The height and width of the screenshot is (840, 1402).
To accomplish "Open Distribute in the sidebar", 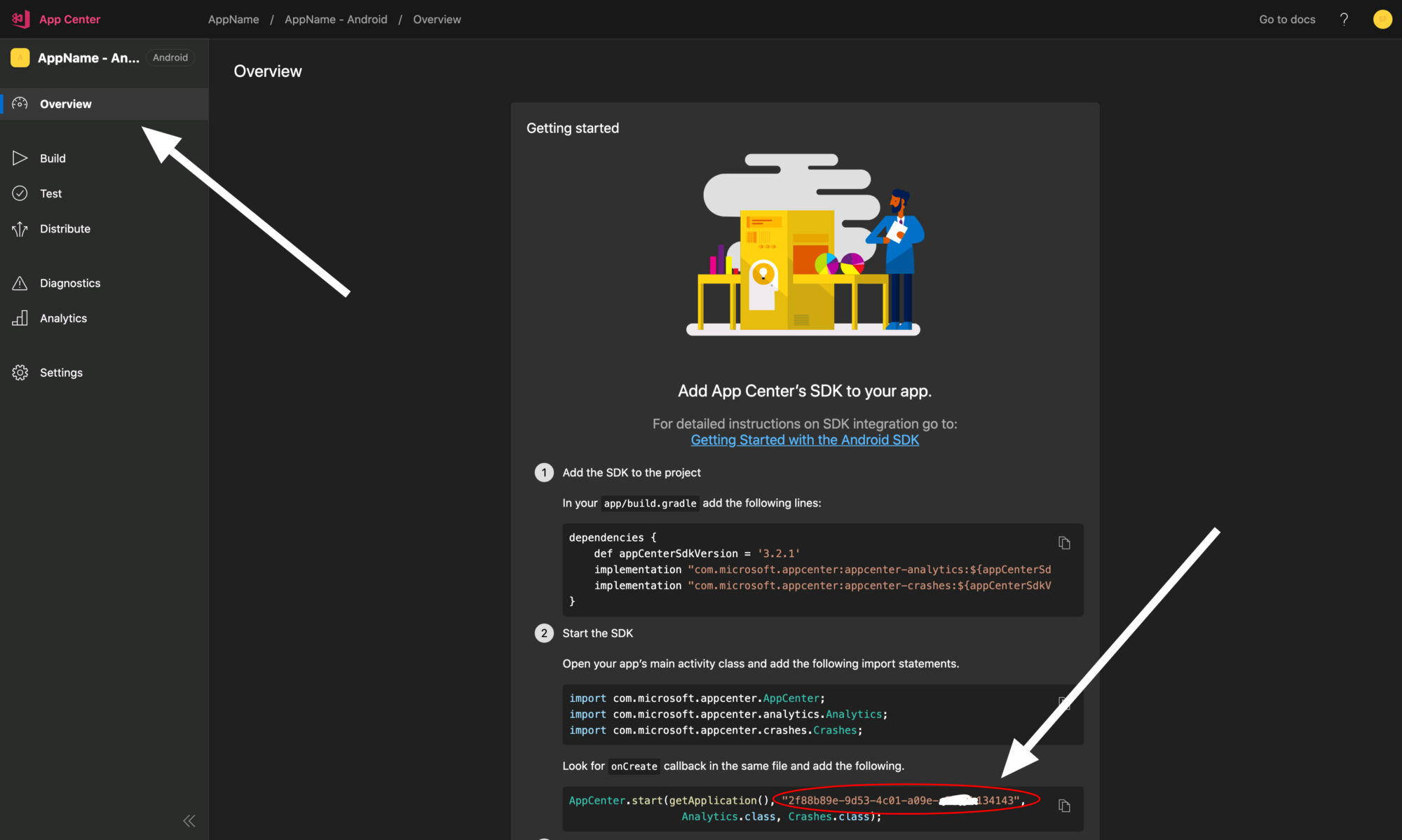I will (64, 229).
